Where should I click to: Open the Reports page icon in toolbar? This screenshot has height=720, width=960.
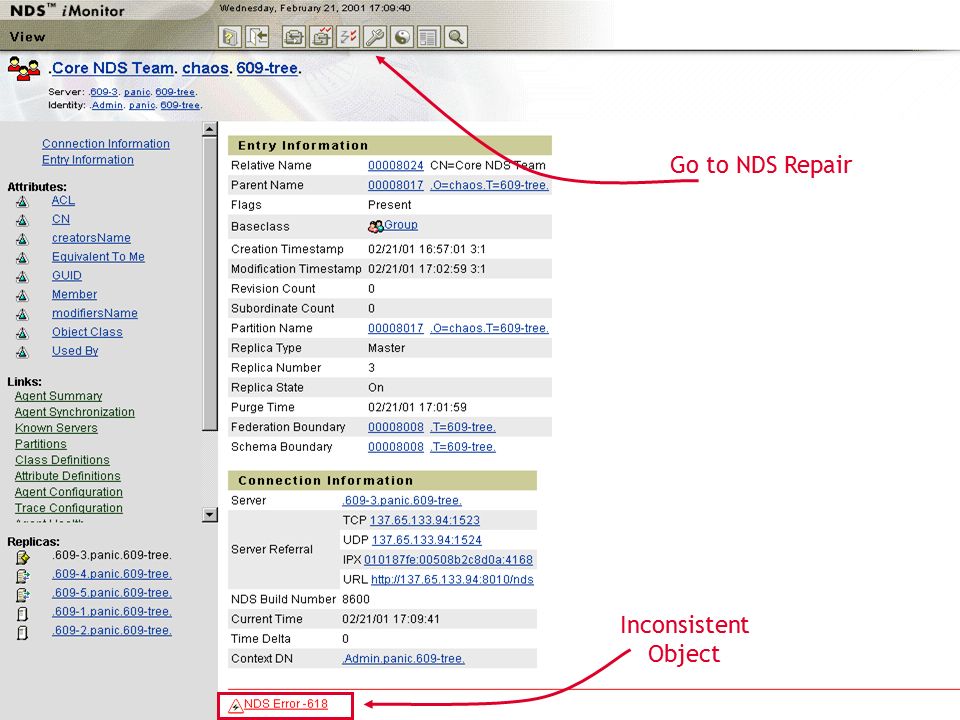[429, 37]
